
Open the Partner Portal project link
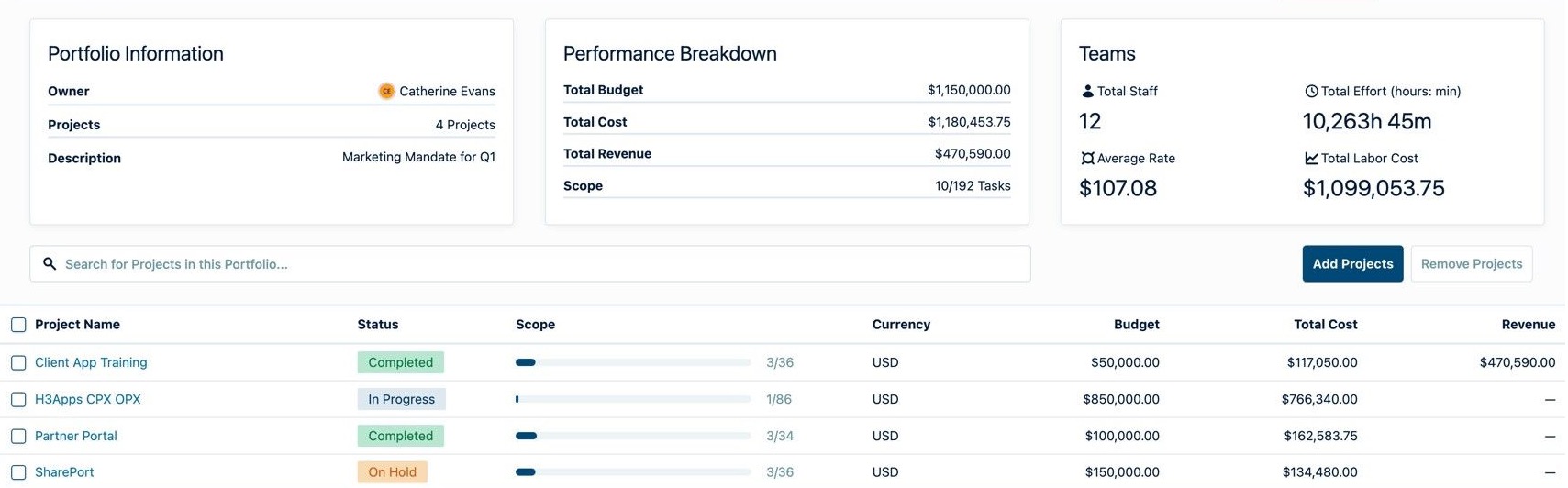76,436
